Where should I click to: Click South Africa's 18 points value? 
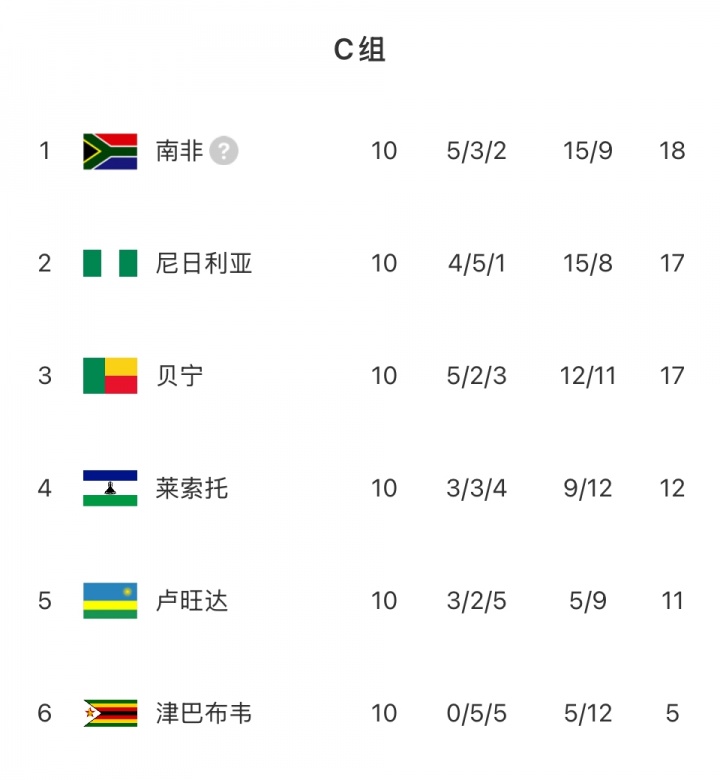(672, 151)
